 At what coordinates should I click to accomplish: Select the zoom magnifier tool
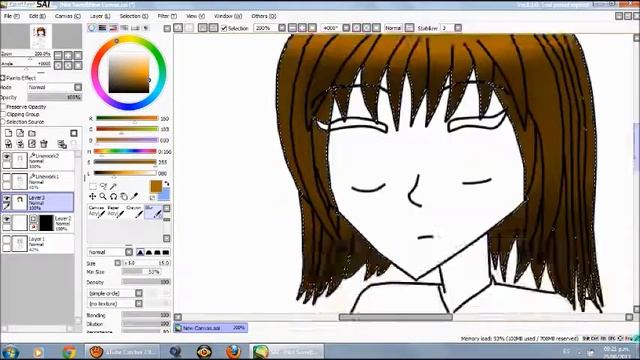point(103,197)
